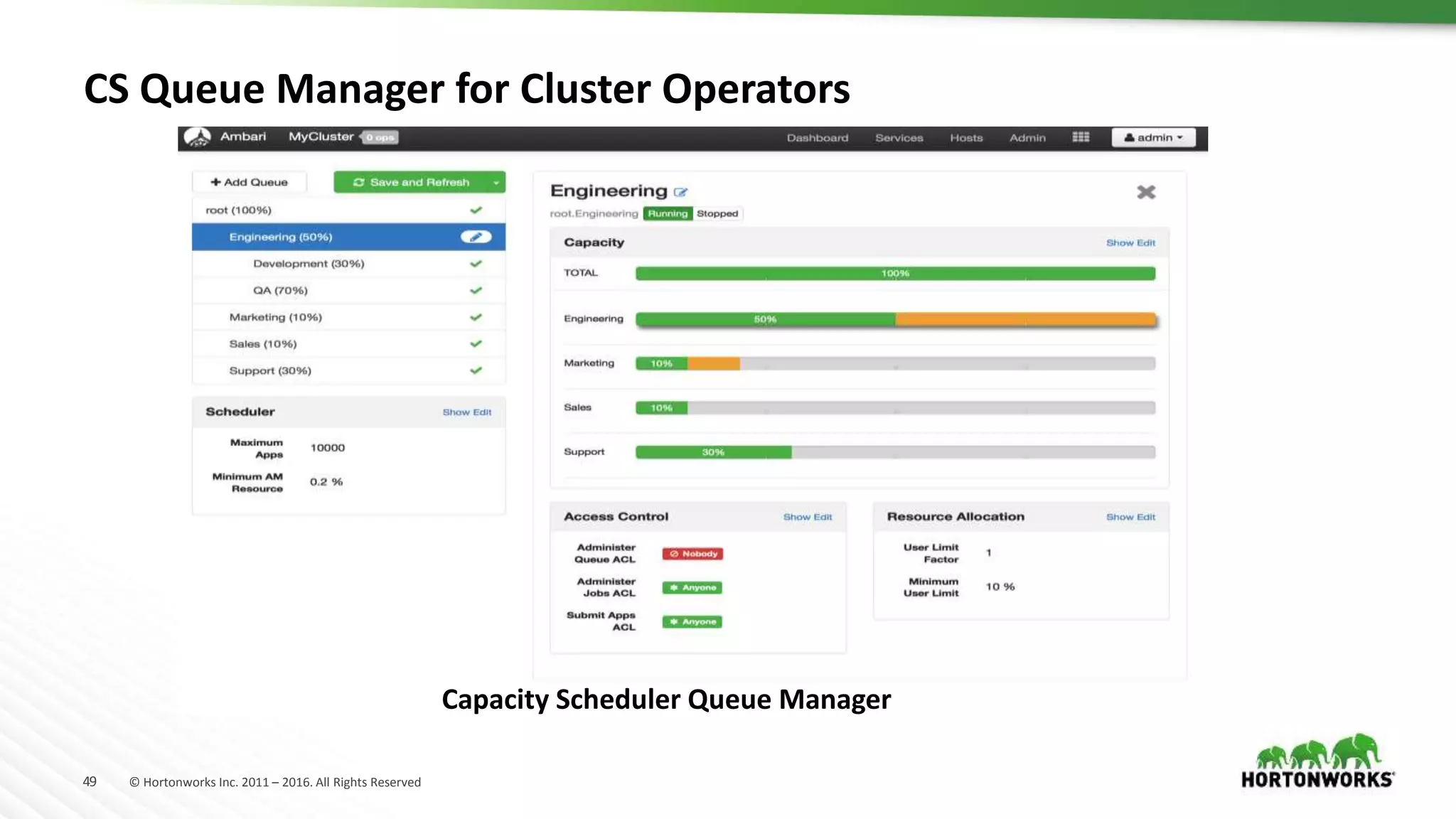1456x819 pixels.
Task: Click the Minimum AM Resource value 0.2 %
Action: click(x=326, y=482)
